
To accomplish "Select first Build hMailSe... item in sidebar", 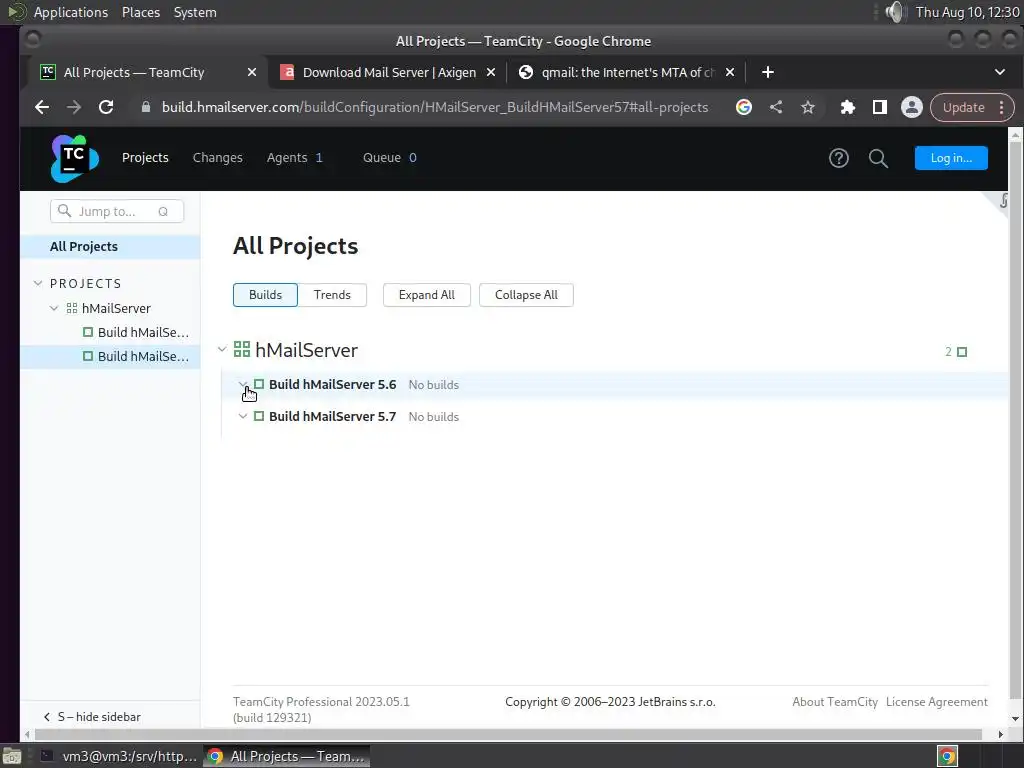I will tap(110, 332).
